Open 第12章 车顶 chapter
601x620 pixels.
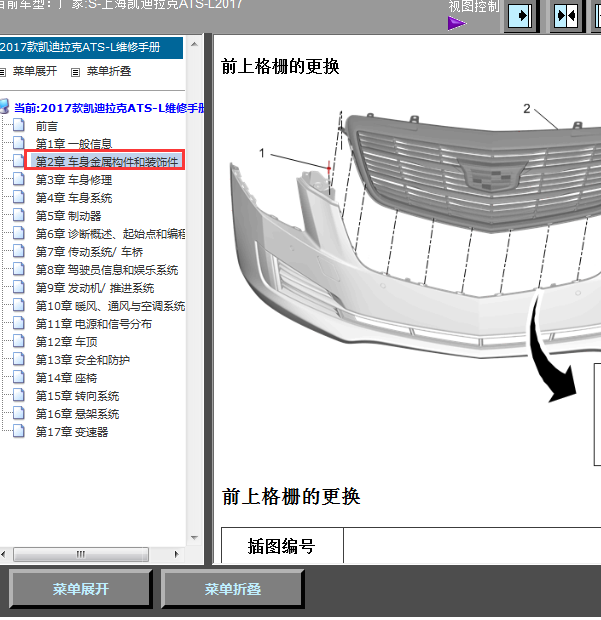pos(66,342)
